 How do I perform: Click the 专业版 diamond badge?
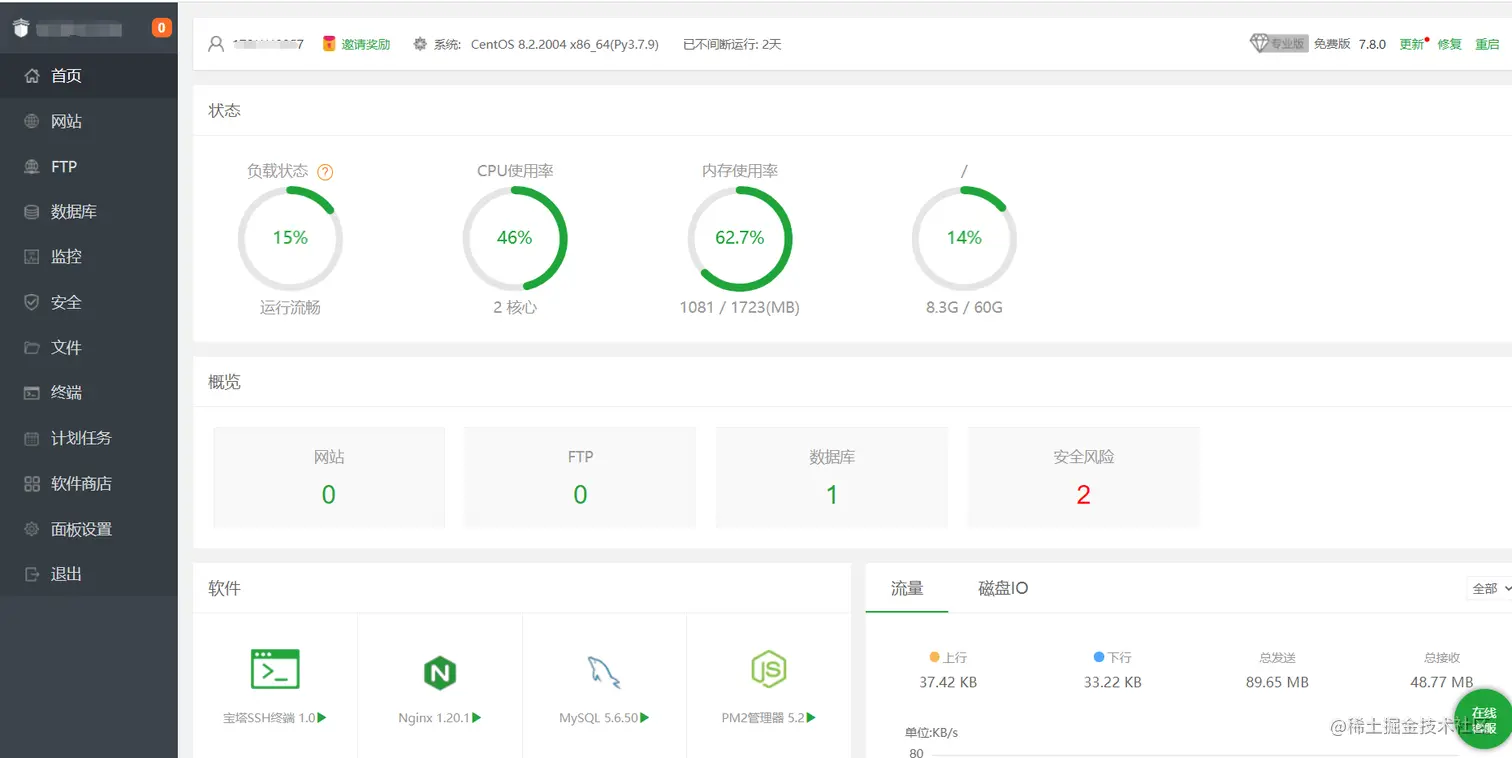click(x=1279, y=44)
